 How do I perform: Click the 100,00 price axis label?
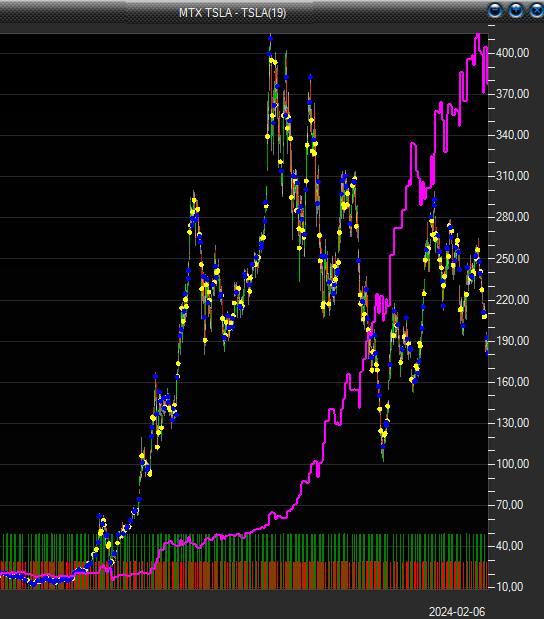(512, 464)
